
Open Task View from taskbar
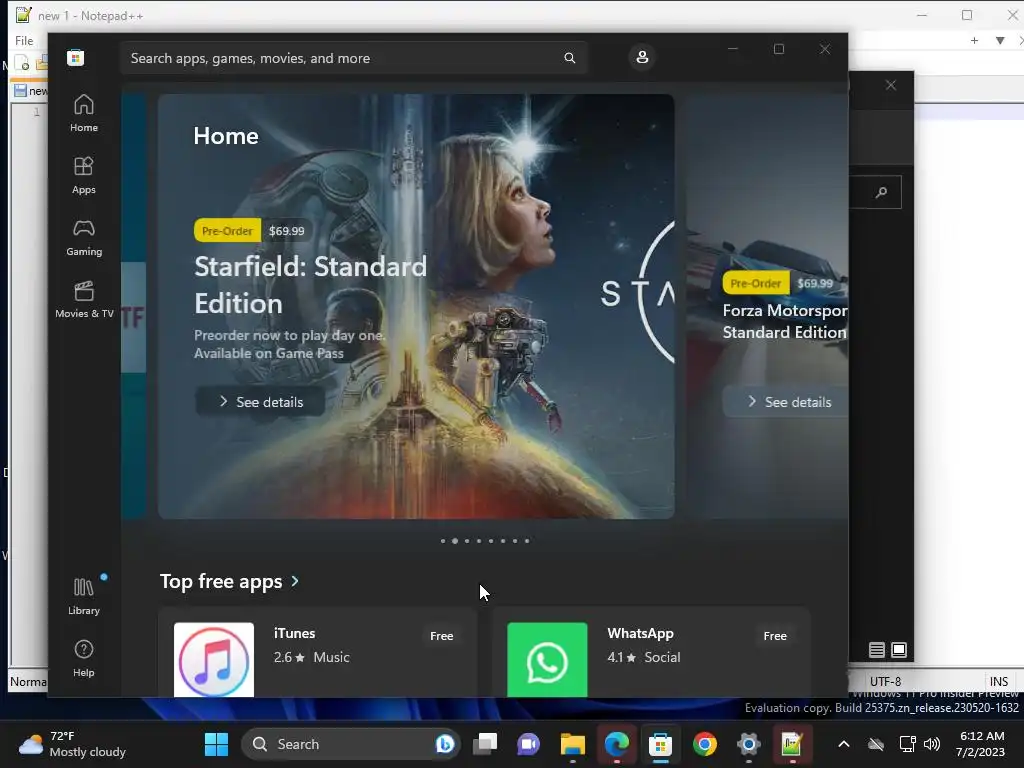point(485,744)
